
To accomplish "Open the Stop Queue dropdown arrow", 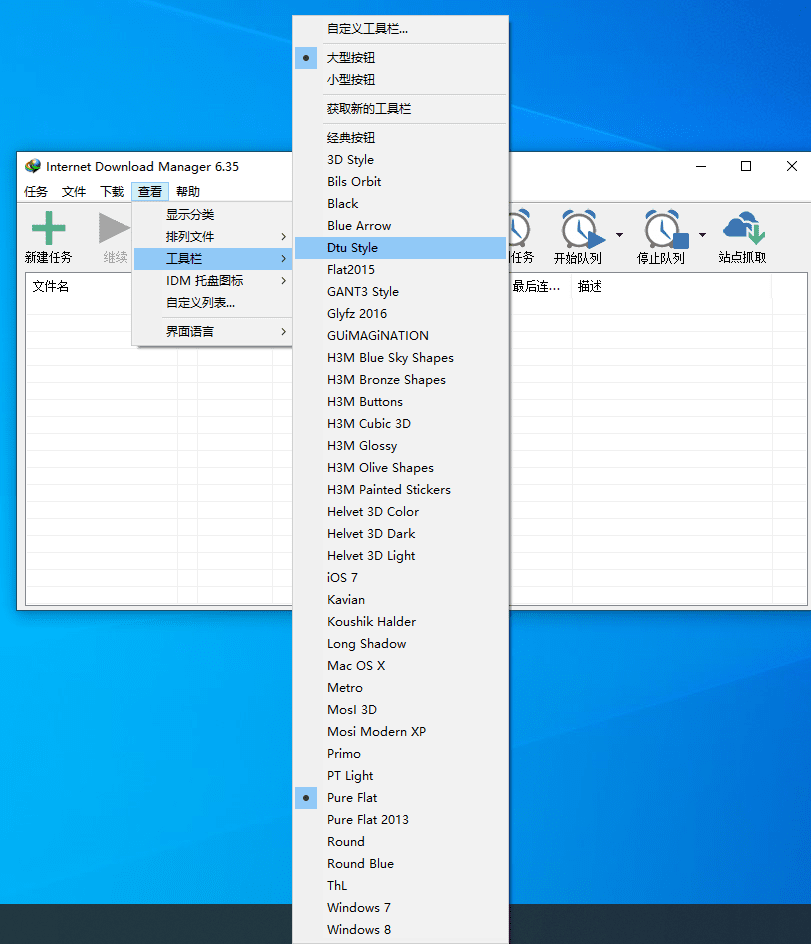I will point(702,235).
